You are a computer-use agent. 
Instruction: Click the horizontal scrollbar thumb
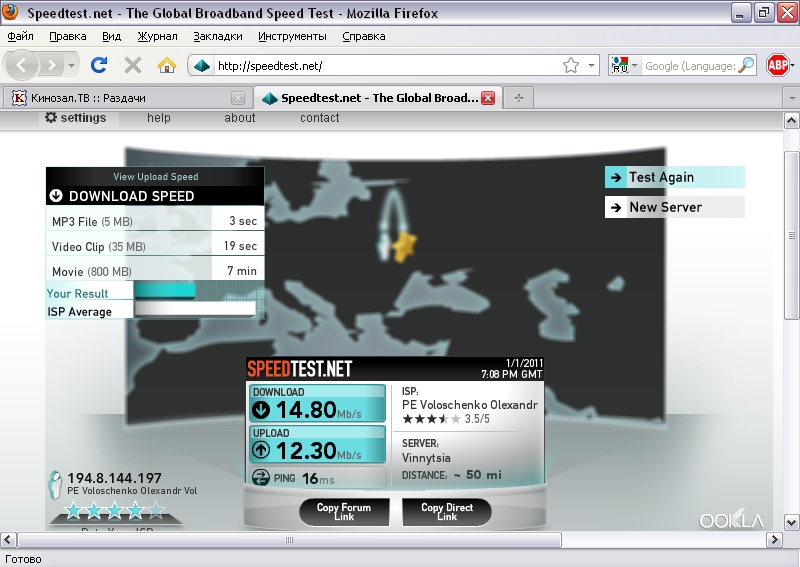pos(289,539)
